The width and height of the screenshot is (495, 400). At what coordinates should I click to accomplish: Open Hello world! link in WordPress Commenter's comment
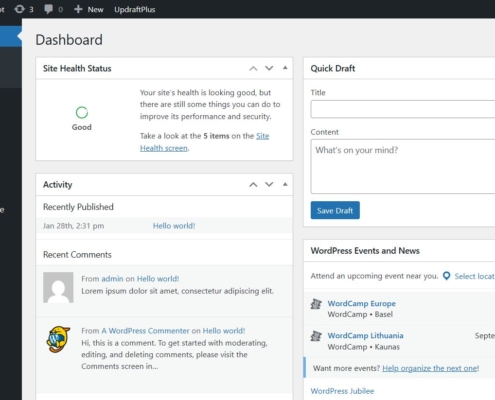pos(224,331)
